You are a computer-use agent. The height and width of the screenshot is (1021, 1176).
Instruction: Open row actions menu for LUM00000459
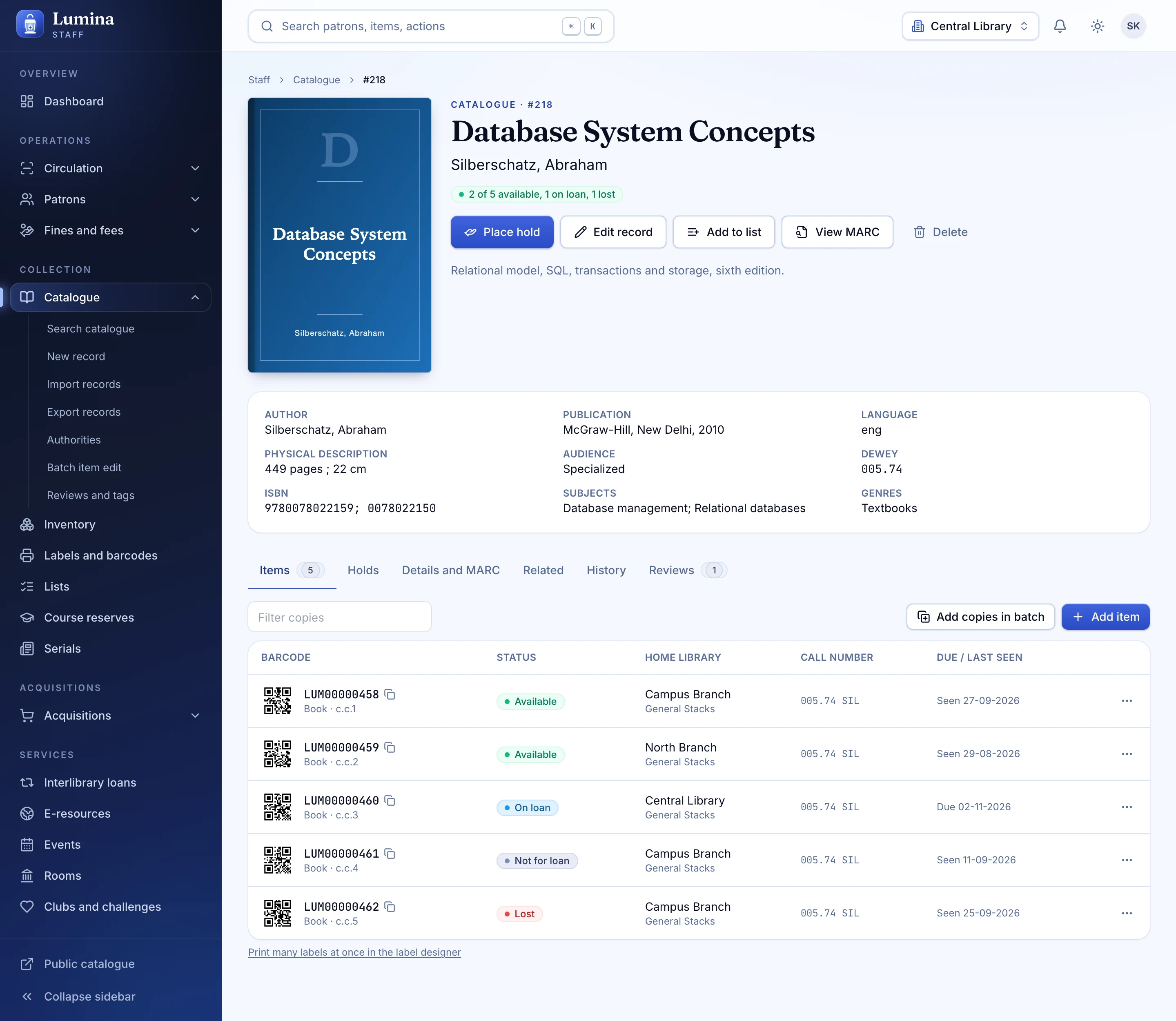coord(1127,754)
